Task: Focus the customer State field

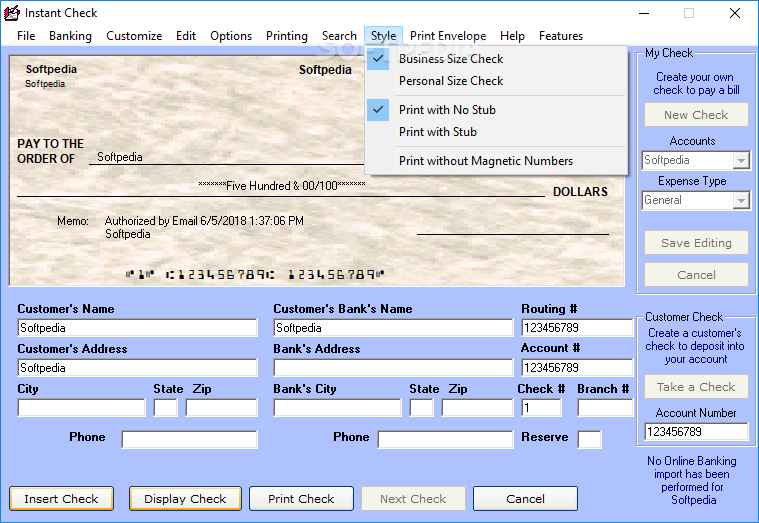Action: 166,408
